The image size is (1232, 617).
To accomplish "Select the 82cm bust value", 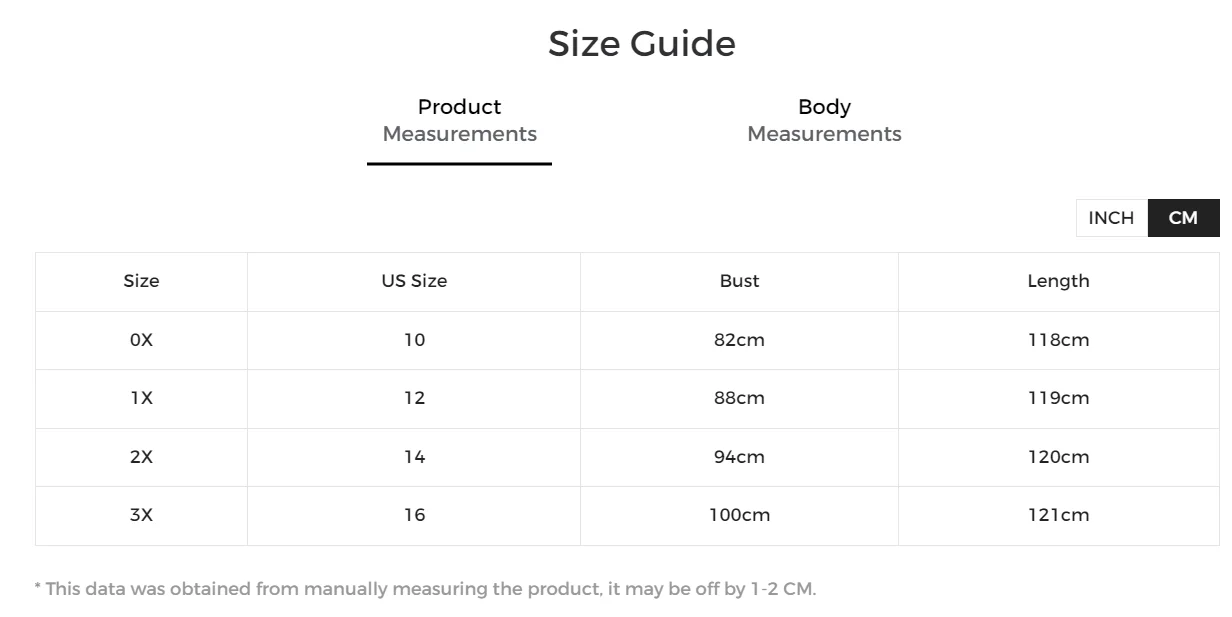I will [739, 340].
